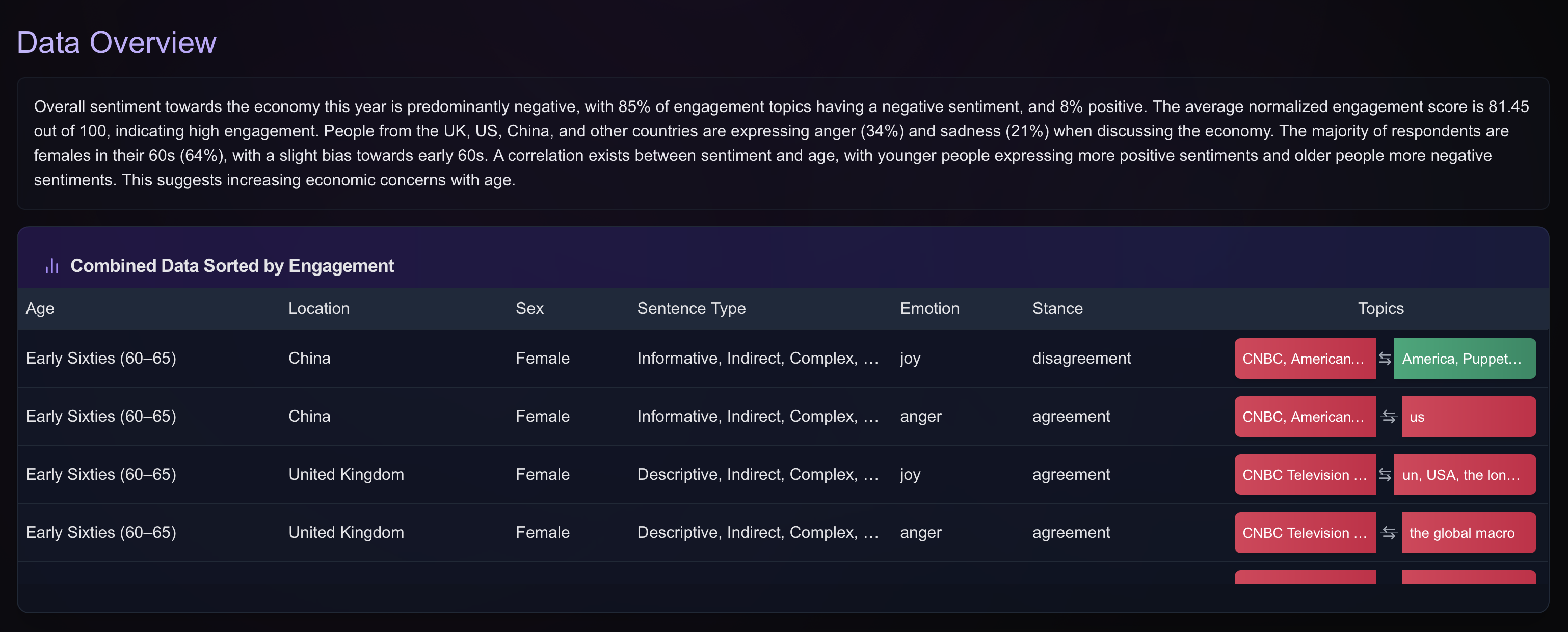Click the Stance column header
The width and height of the screenshot is (1568, 632).
coord(1057,309)
